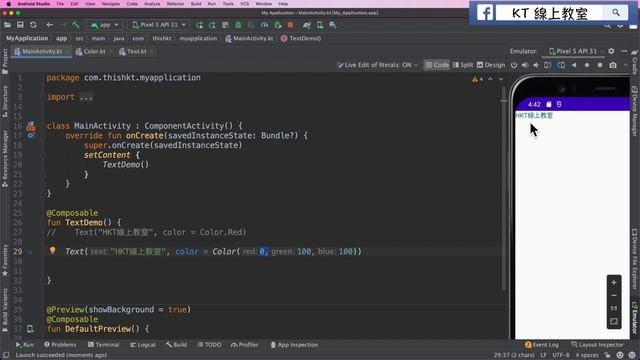Click LF line separator in status bar

point(543,355)
